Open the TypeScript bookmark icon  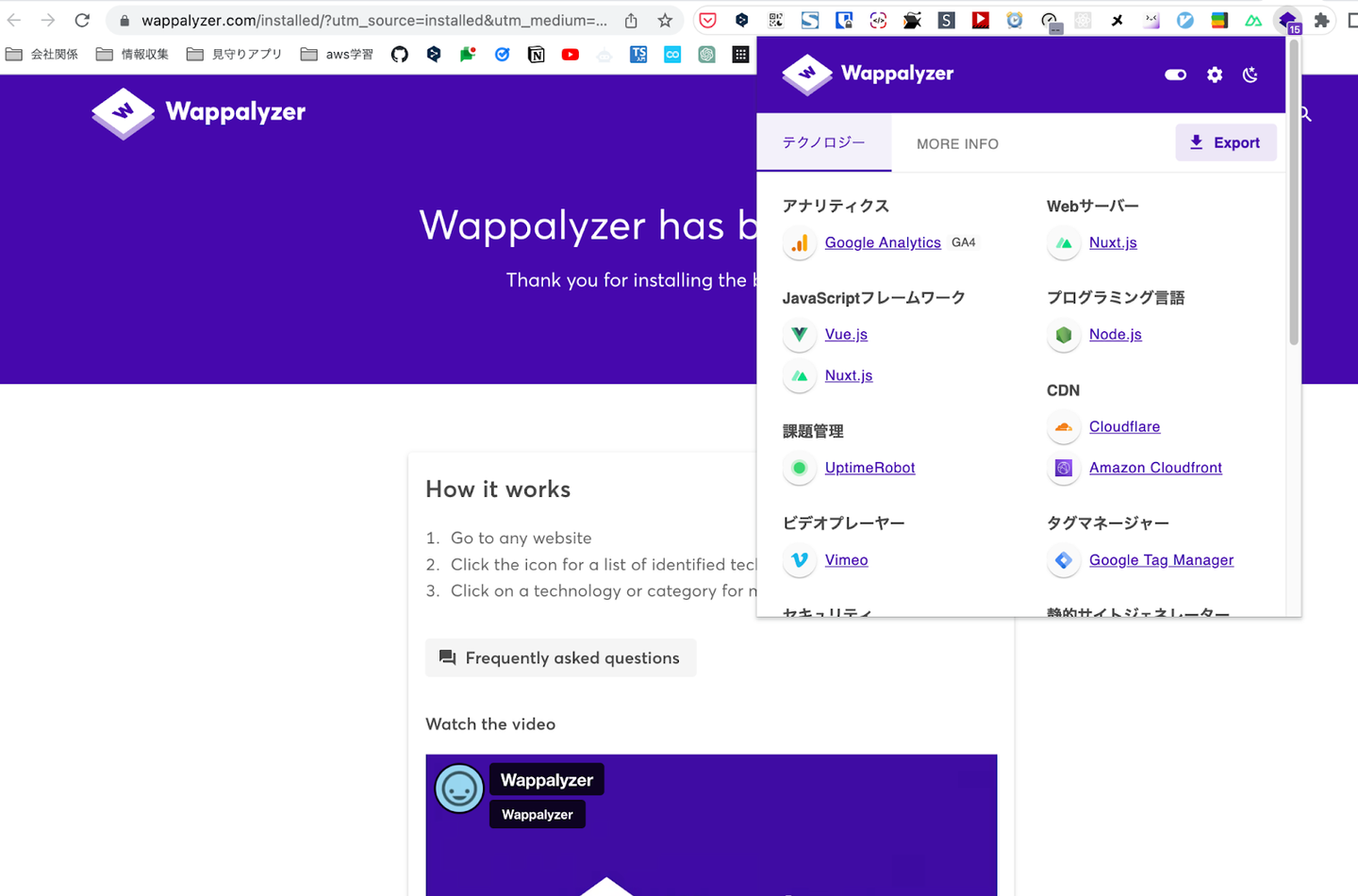[x=638, y=55]
